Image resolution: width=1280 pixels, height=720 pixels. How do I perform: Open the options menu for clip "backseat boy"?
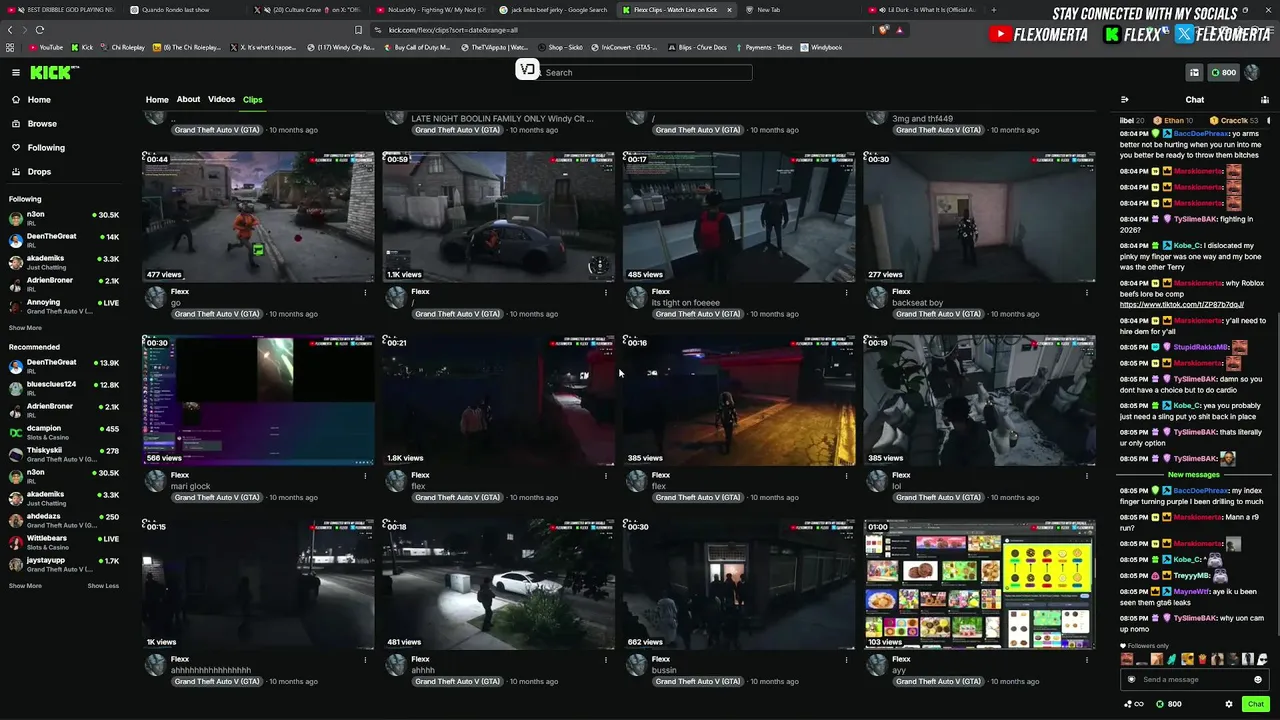point(1087,292)
